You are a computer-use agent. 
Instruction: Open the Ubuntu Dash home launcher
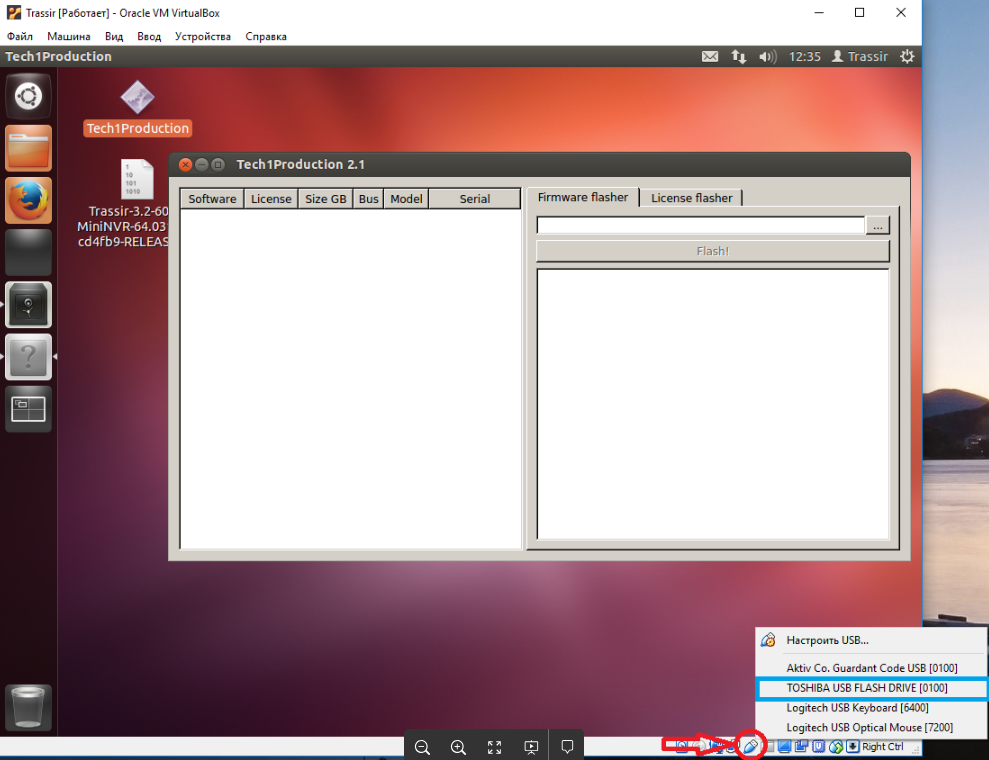tap(28, 96)
